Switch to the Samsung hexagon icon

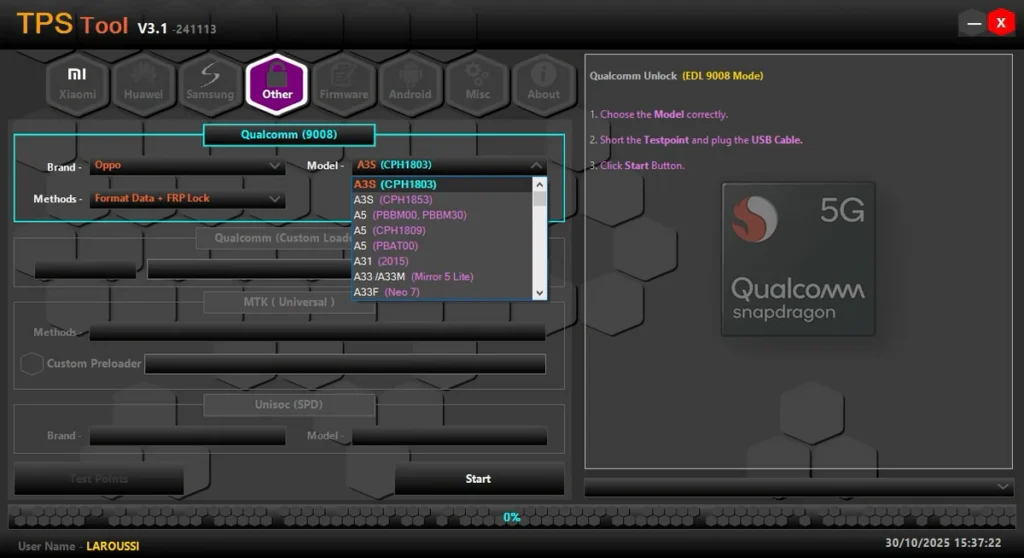click(210, 83)
